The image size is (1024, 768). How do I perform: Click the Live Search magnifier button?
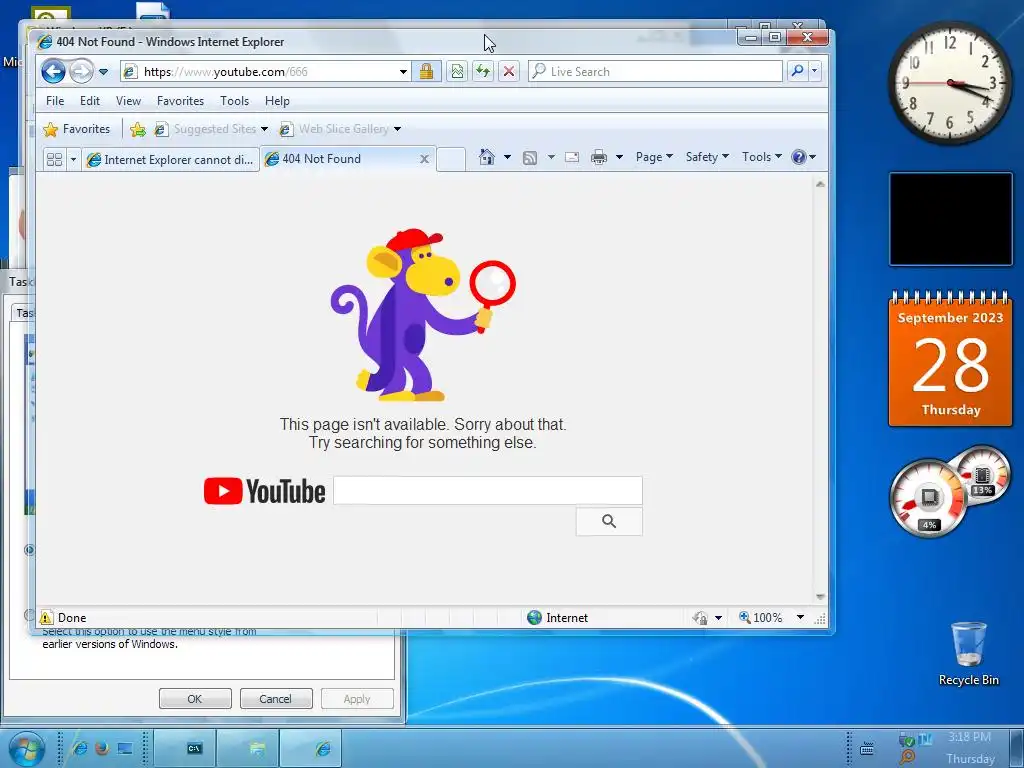click(x=797, y=71)
